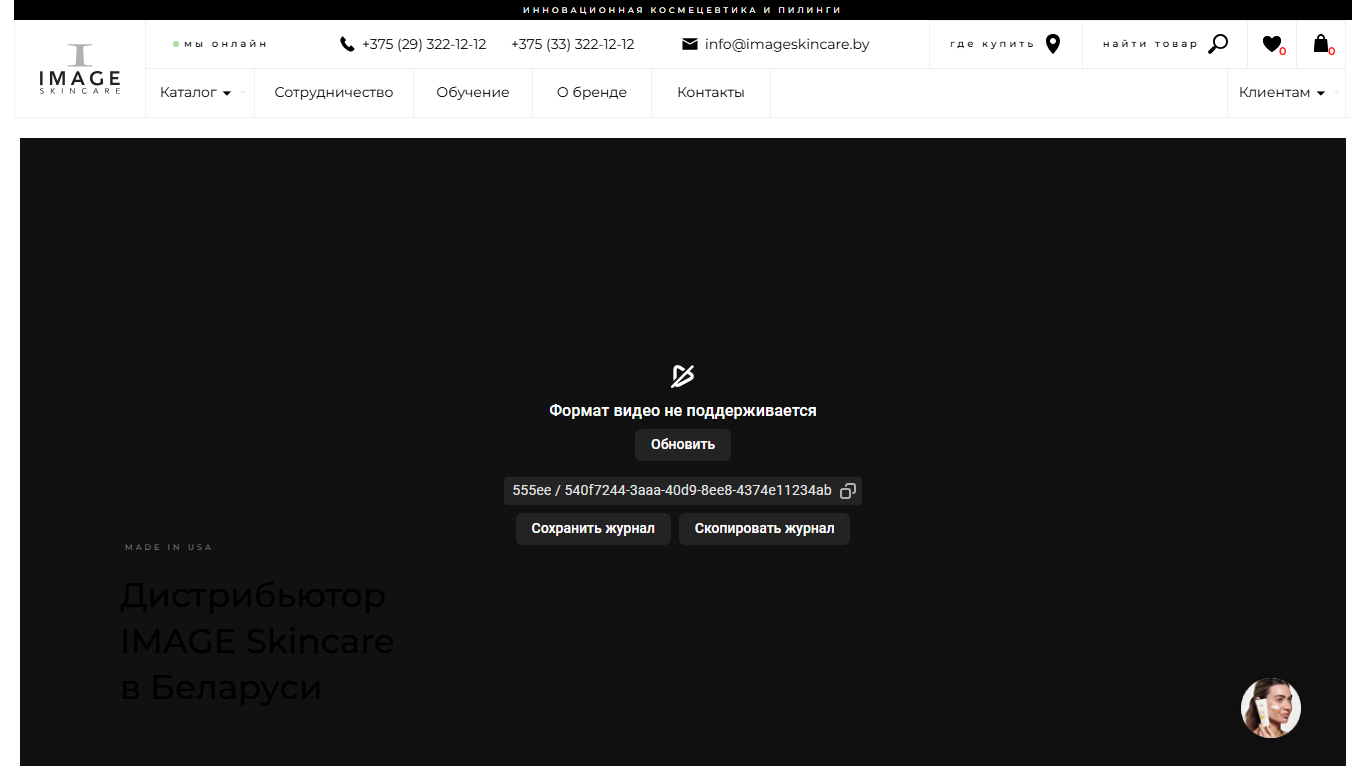Copy the video error ID with copy icon
Viewport: 1366px width, 768px height.
click(x=848, y=491)
